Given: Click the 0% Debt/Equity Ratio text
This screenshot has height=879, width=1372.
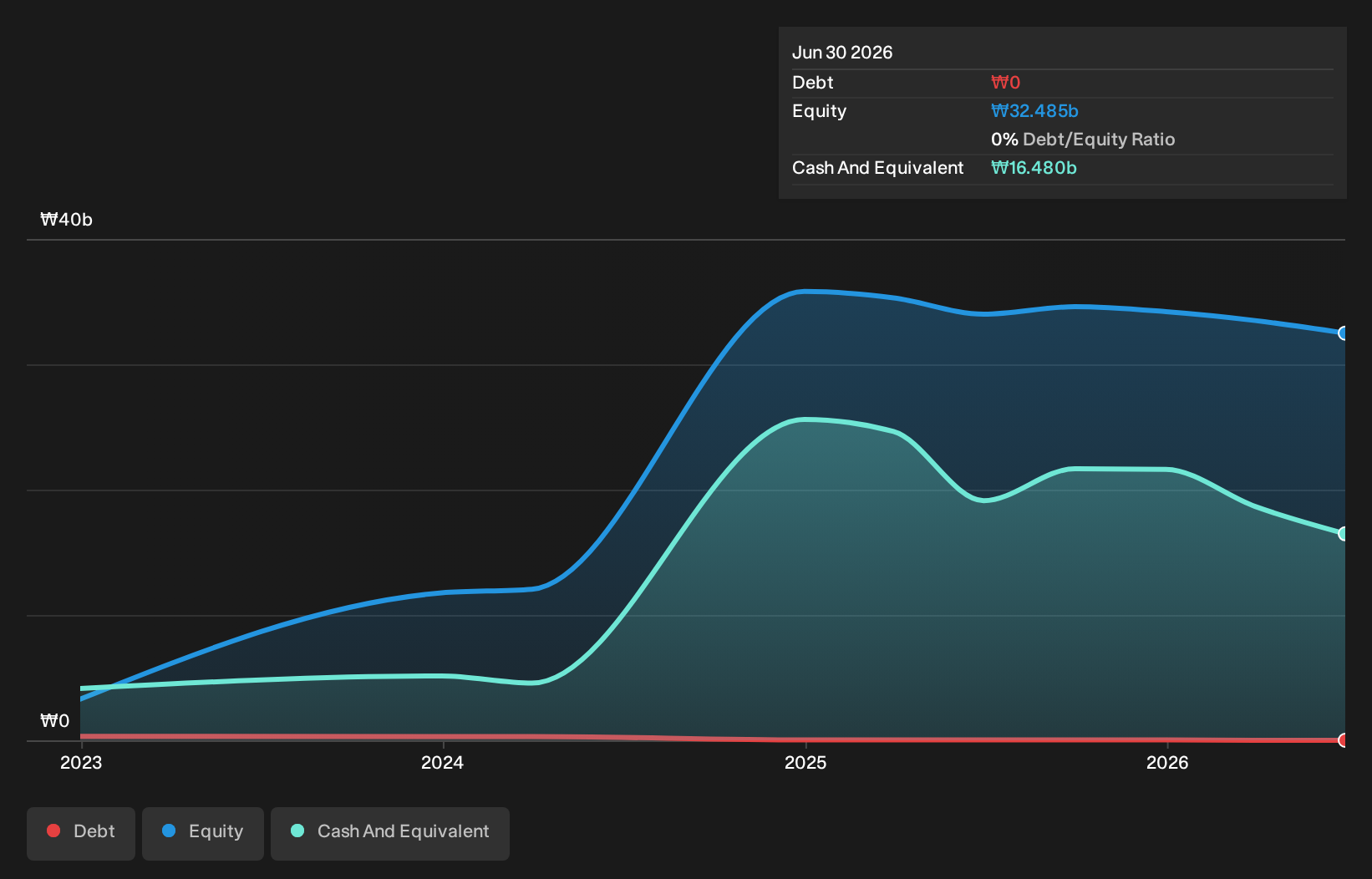Looking at the screenshot, I should tap(1083, 140).
